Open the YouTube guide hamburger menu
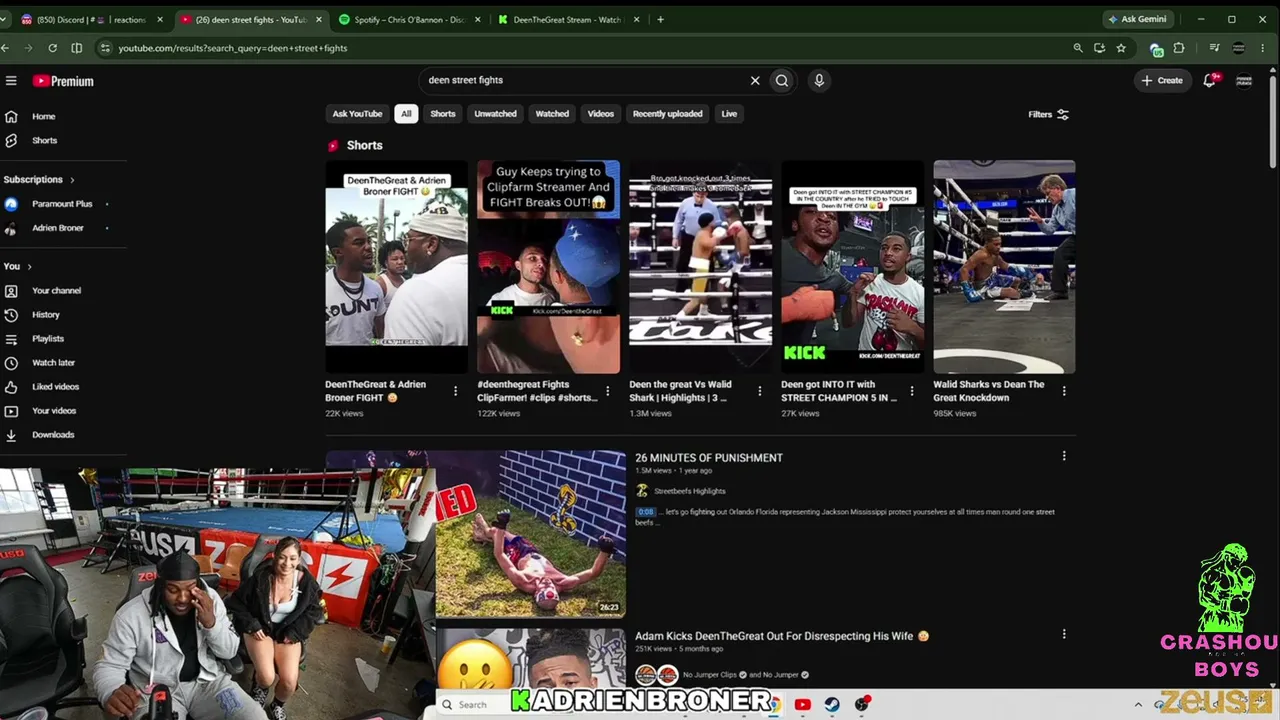Viewport: 1280px width, 720px height. coord(11,81)
